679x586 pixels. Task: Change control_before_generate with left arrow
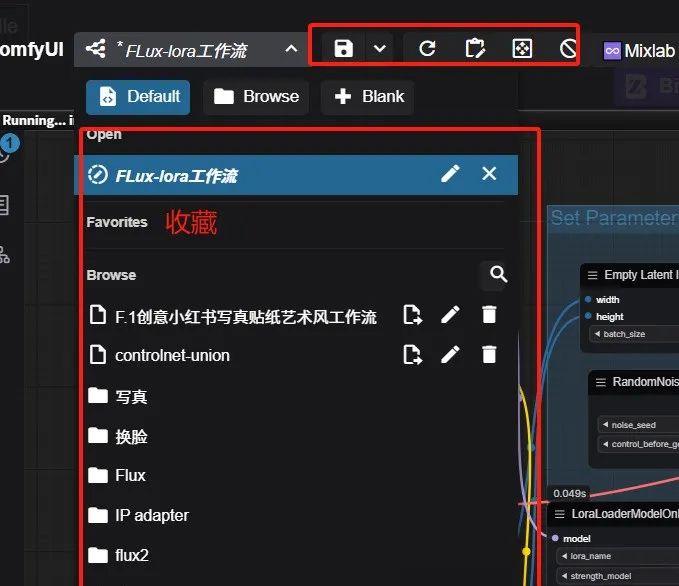(605, 444)
